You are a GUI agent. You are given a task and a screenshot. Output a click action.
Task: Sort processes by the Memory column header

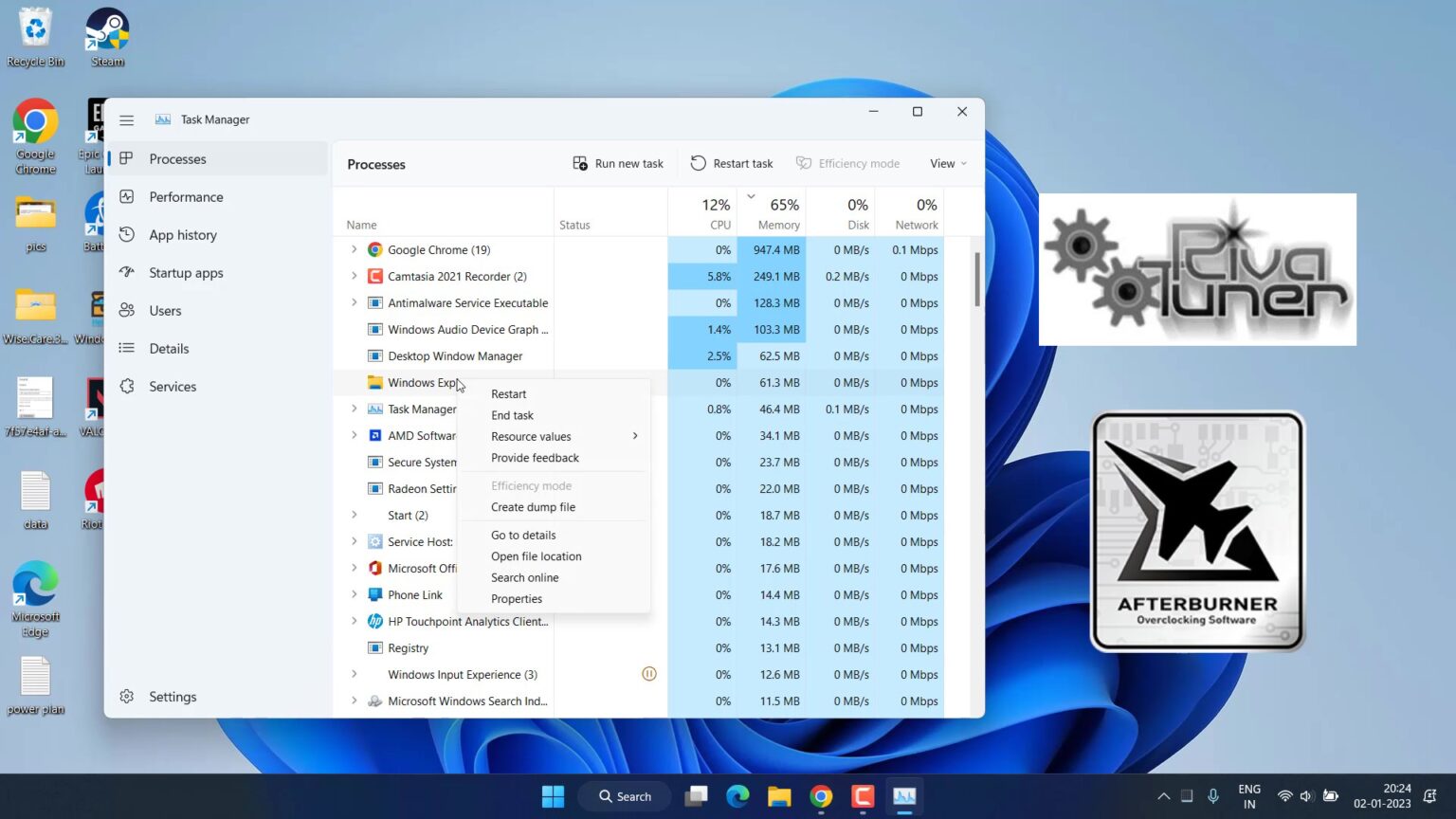[x=778, y=213]
